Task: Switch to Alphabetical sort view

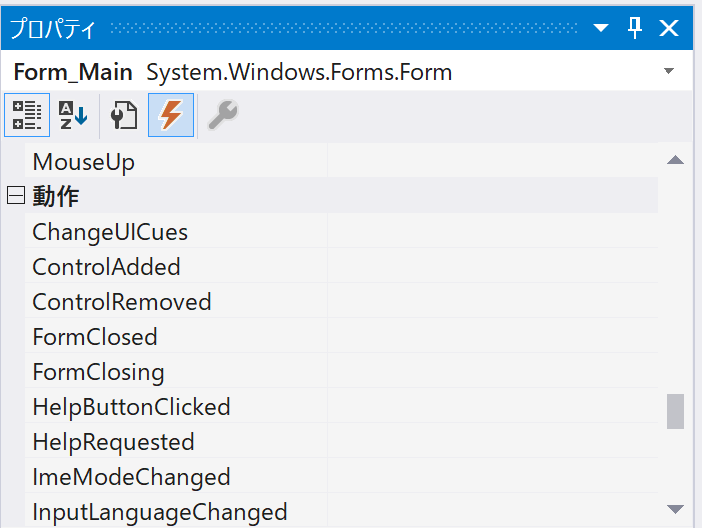Action: (73, 116)
